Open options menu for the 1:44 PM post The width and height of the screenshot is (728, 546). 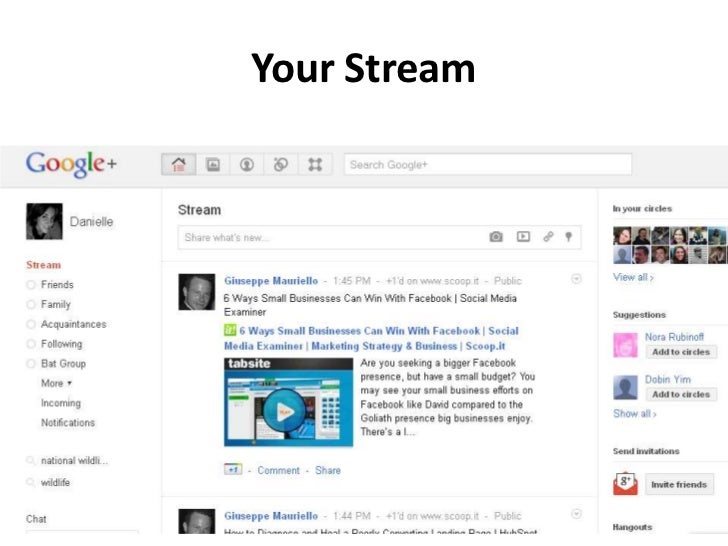click(x=576, y=514)
